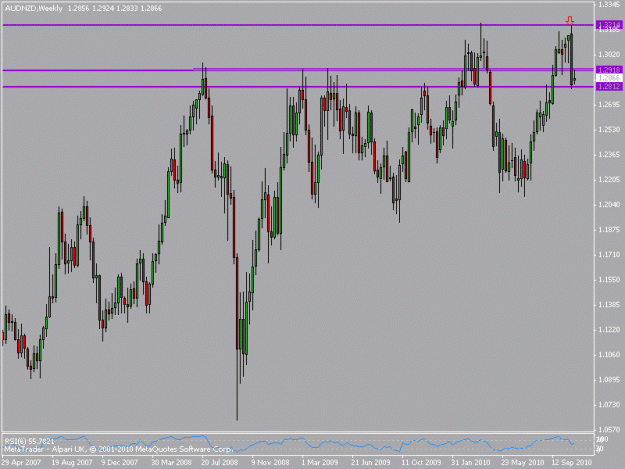The width and height of the screenshot is (625, 469).
Task: Click the 1.0895 value on price axis
Action: (x=609, y=380)
